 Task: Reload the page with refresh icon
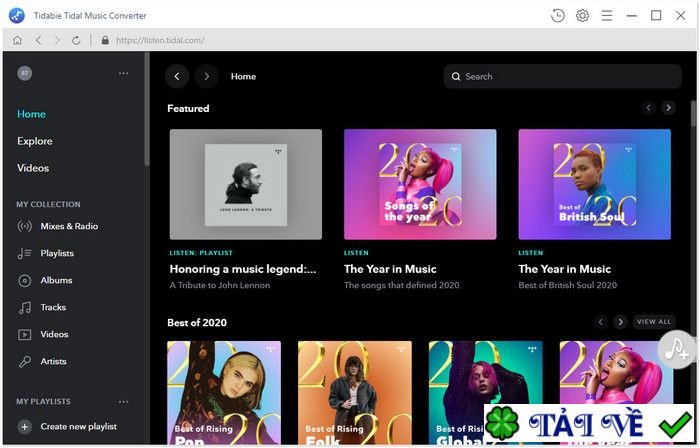(x=76, y=40)
